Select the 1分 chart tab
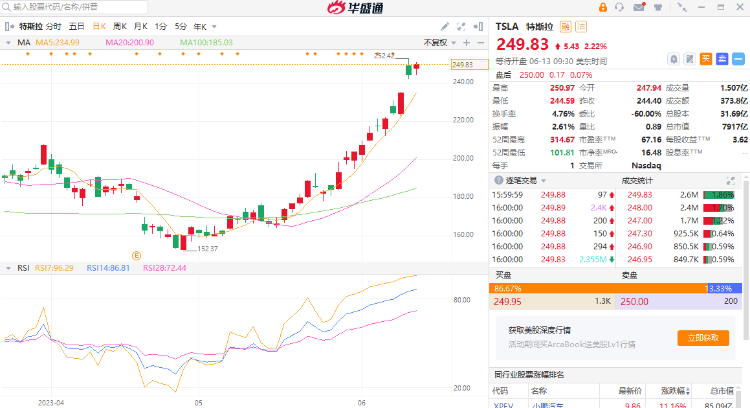This screenshot has width=750, height=408. 161,26
